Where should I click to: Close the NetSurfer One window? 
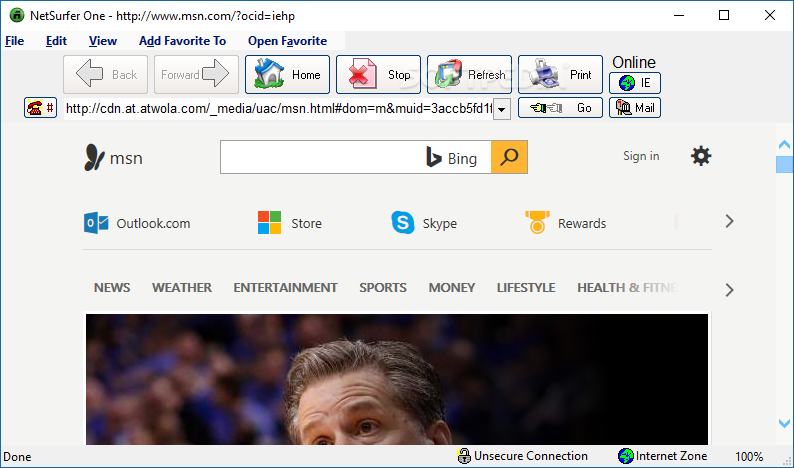[x=770, y=16]
